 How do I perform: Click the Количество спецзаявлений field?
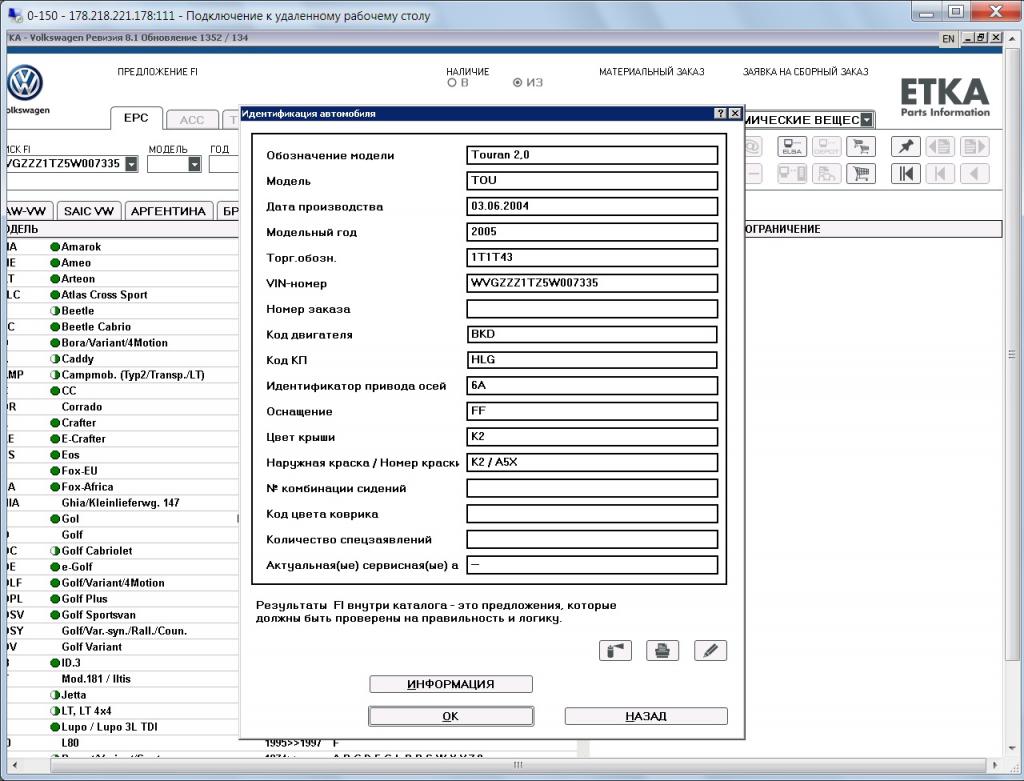click(592, 539)
